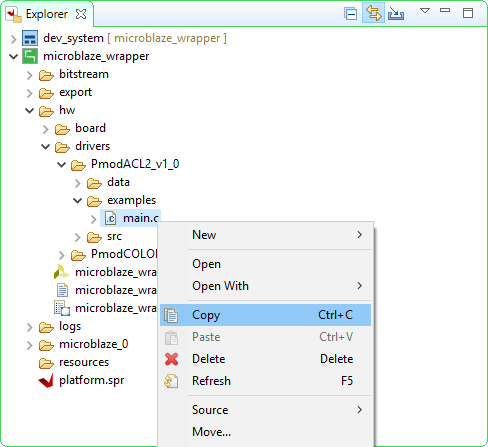Click the red X Delete icon
The height and width of the screenshot is (447, 488).
click(x=171, y=359)
